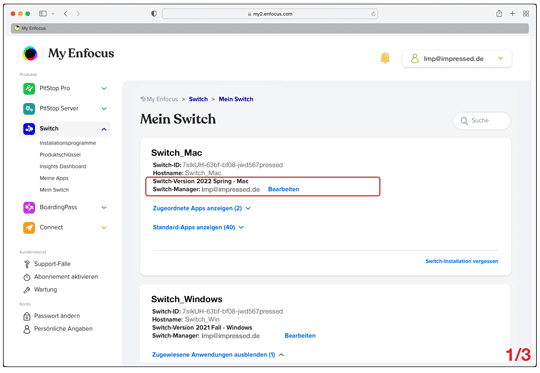The height and width of the screenshot is (373, 540).
Task: Click the Switch product icon
Action: [x=29, y=129]
